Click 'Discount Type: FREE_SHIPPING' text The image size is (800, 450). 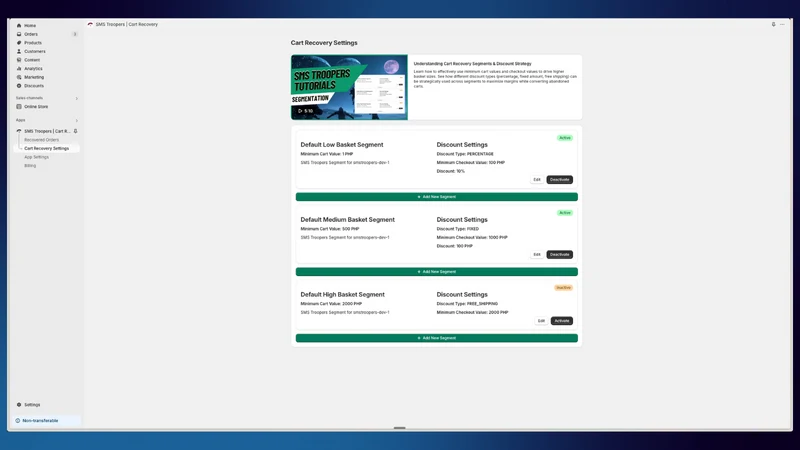[467, 304]
